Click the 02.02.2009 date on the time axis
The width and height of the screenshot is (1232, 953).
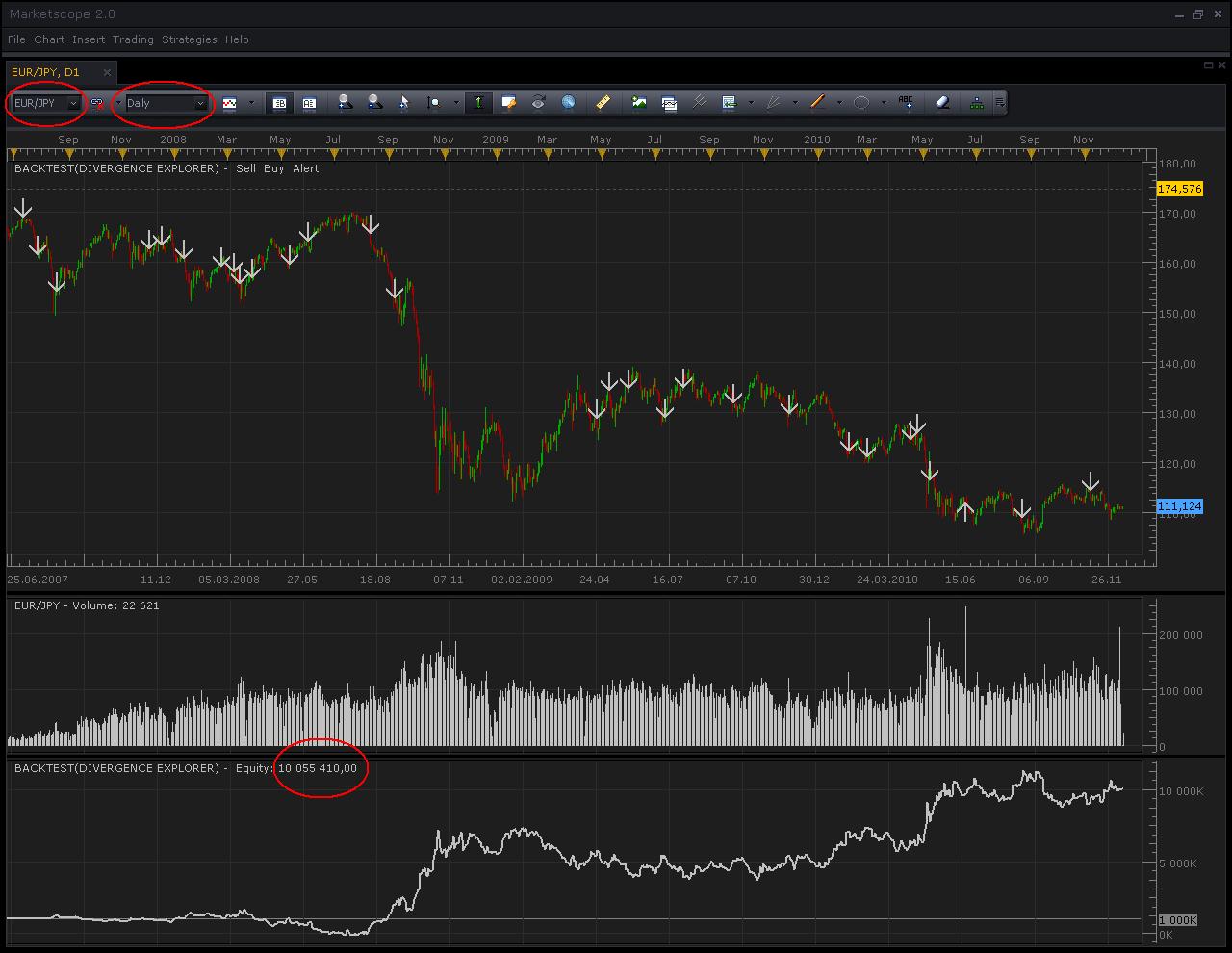[x=522, y=580]
